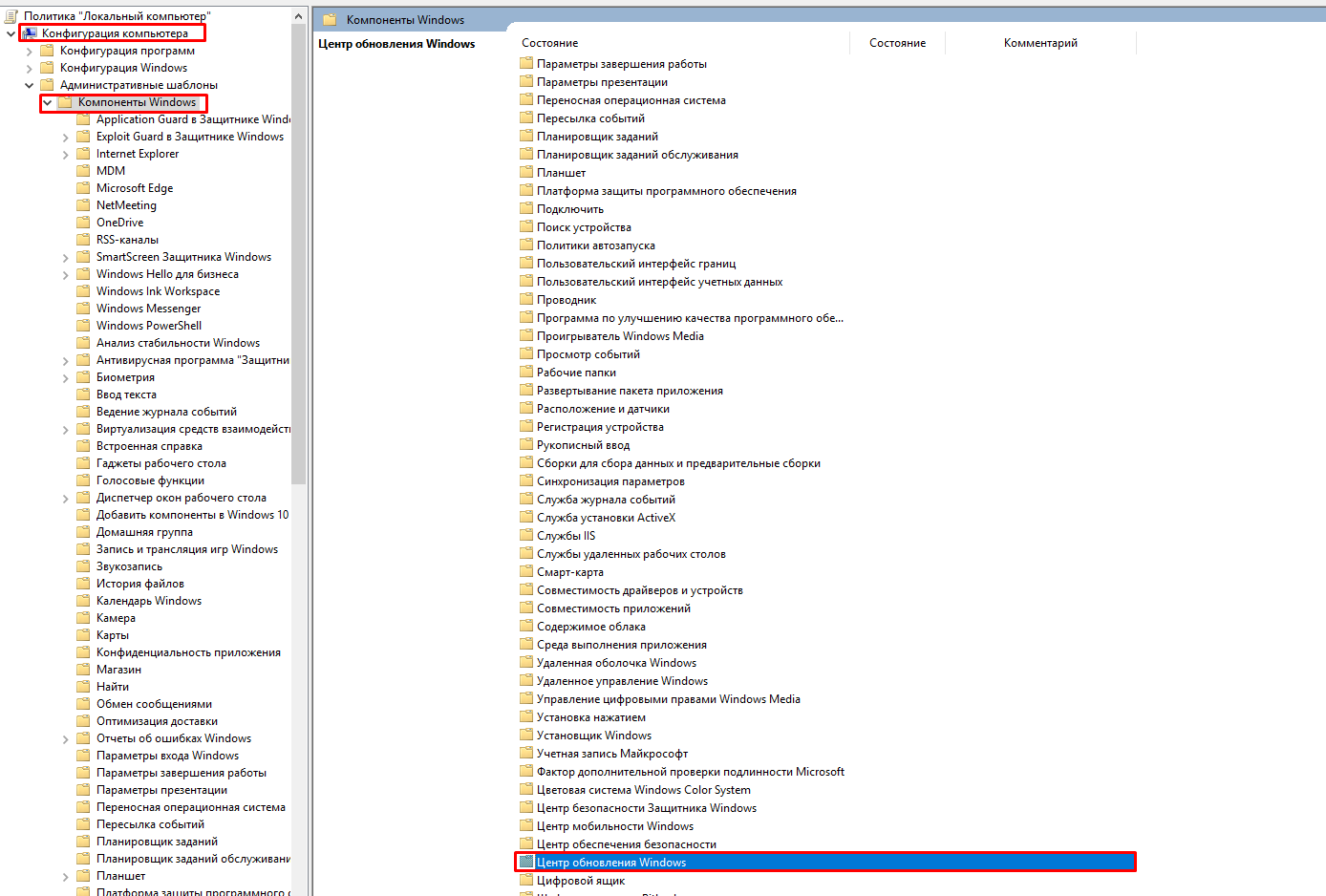The width and height of the screenshot is (1326, 896).
Task: Collapse the Конфигурация компьютера node
Action: (11, 33)
